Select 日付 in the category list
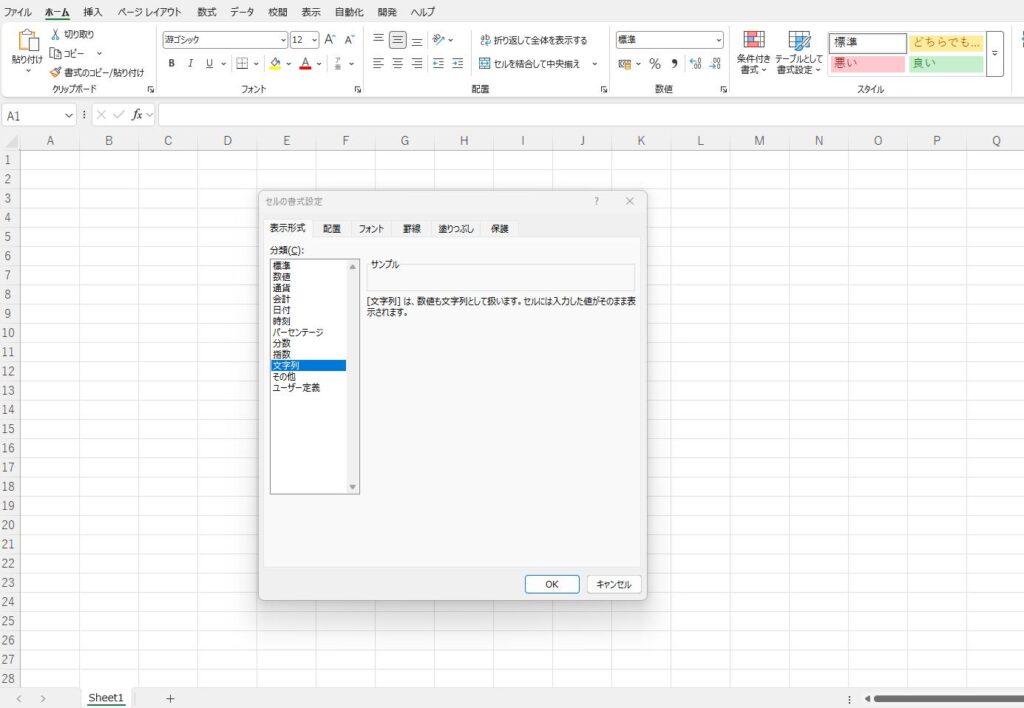1024x708 pixels. (x=282, y=310)
